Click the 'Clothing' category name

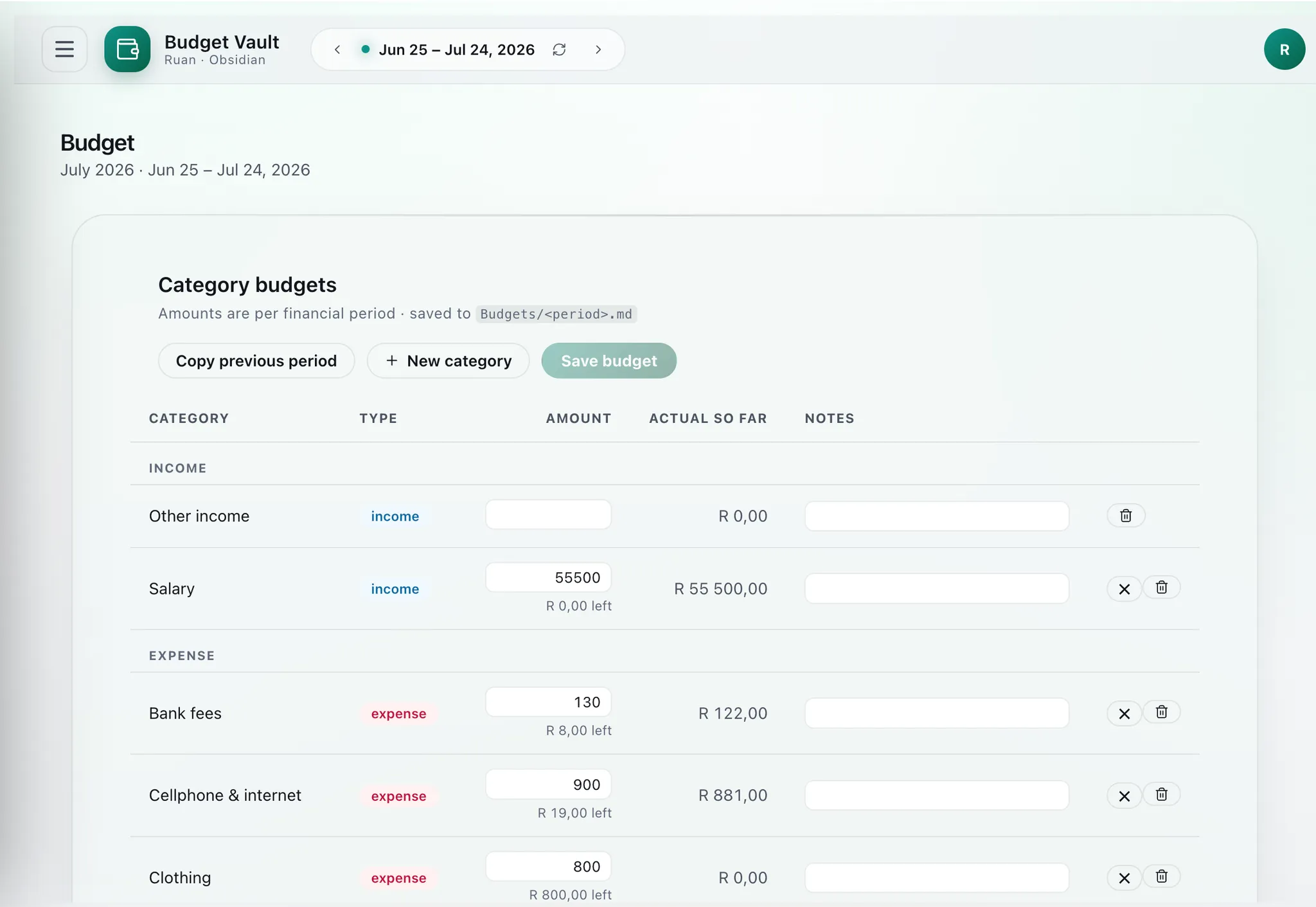pyautogui.click(x=180, y=878)
